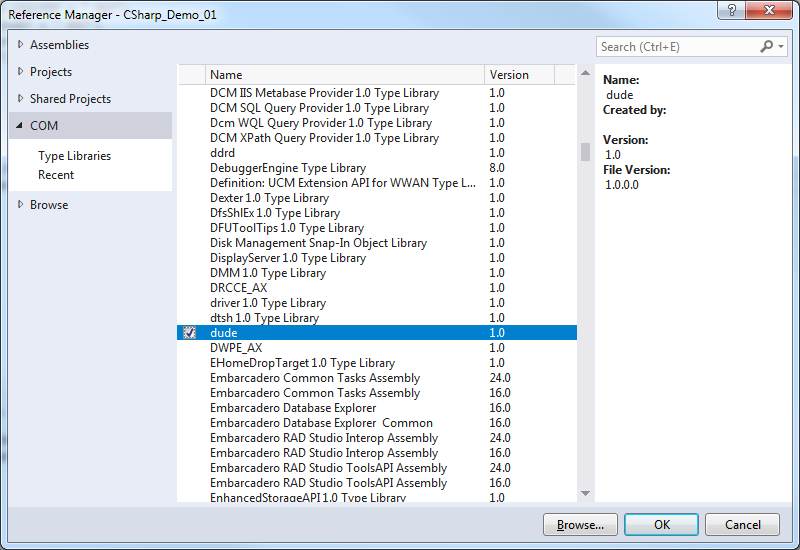Select DCM IIS Metabase Provider 1.0 Type Library
This screenshot has height=550, width=800.
coord(377,93)
